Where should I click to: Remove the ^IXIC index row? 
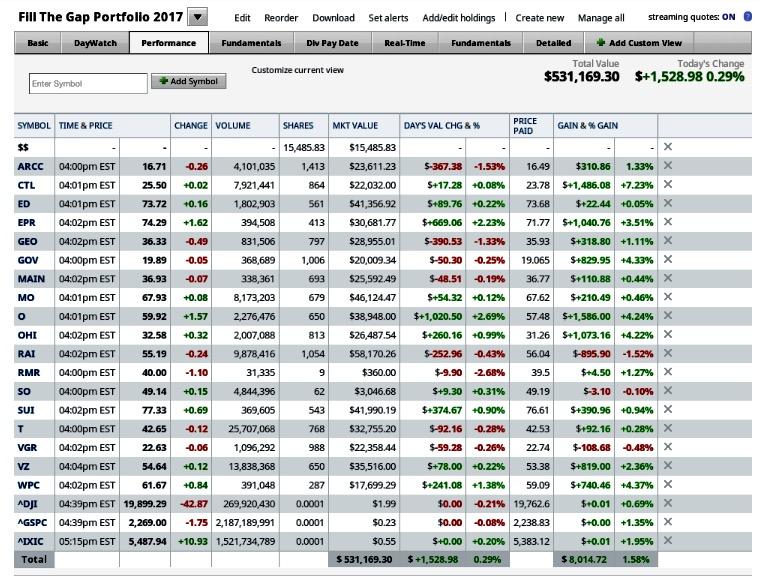(x=668, y=540)
